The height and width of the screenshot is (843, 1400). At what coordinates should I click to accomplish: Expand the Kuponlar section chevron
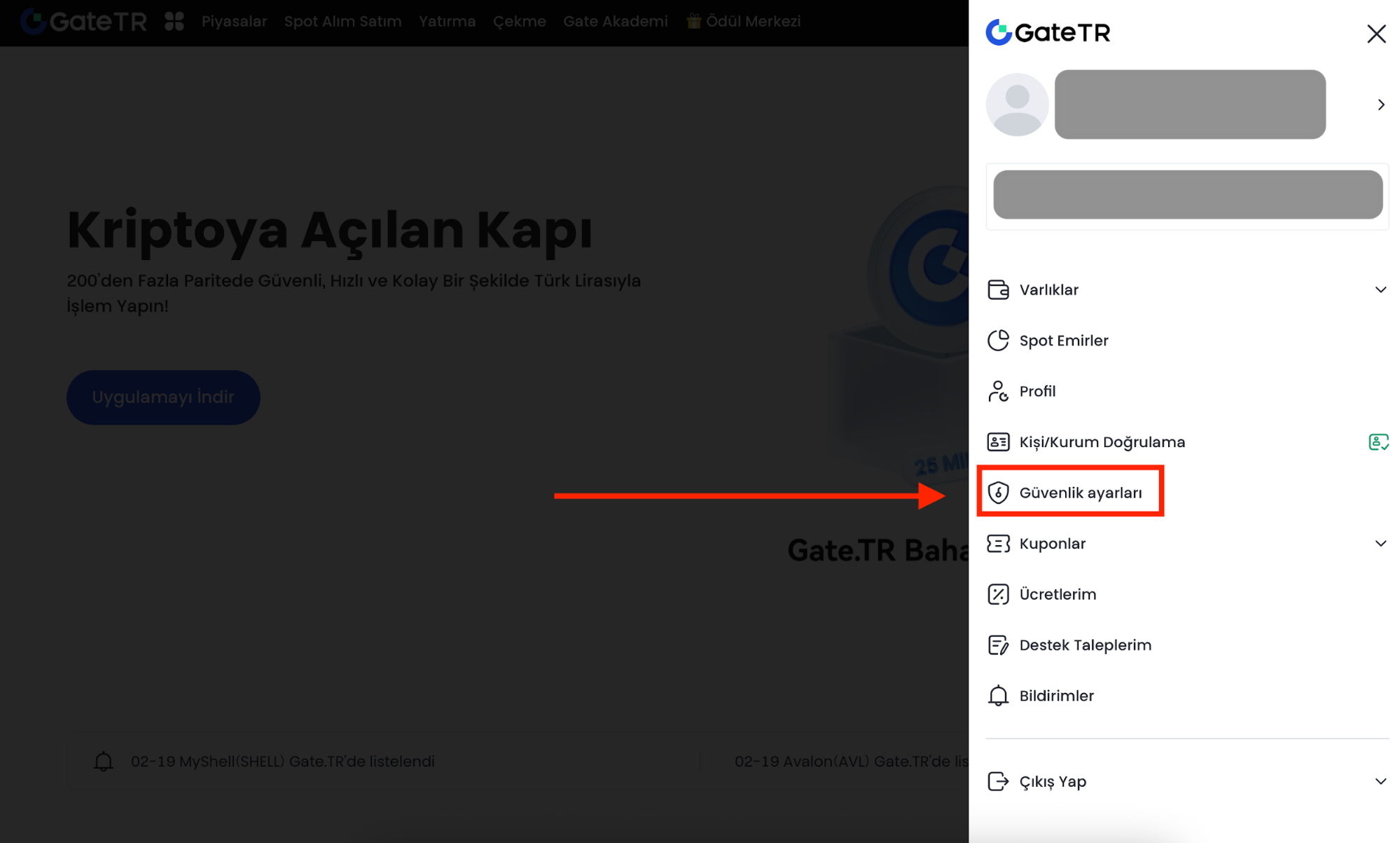coord(1380,544)
